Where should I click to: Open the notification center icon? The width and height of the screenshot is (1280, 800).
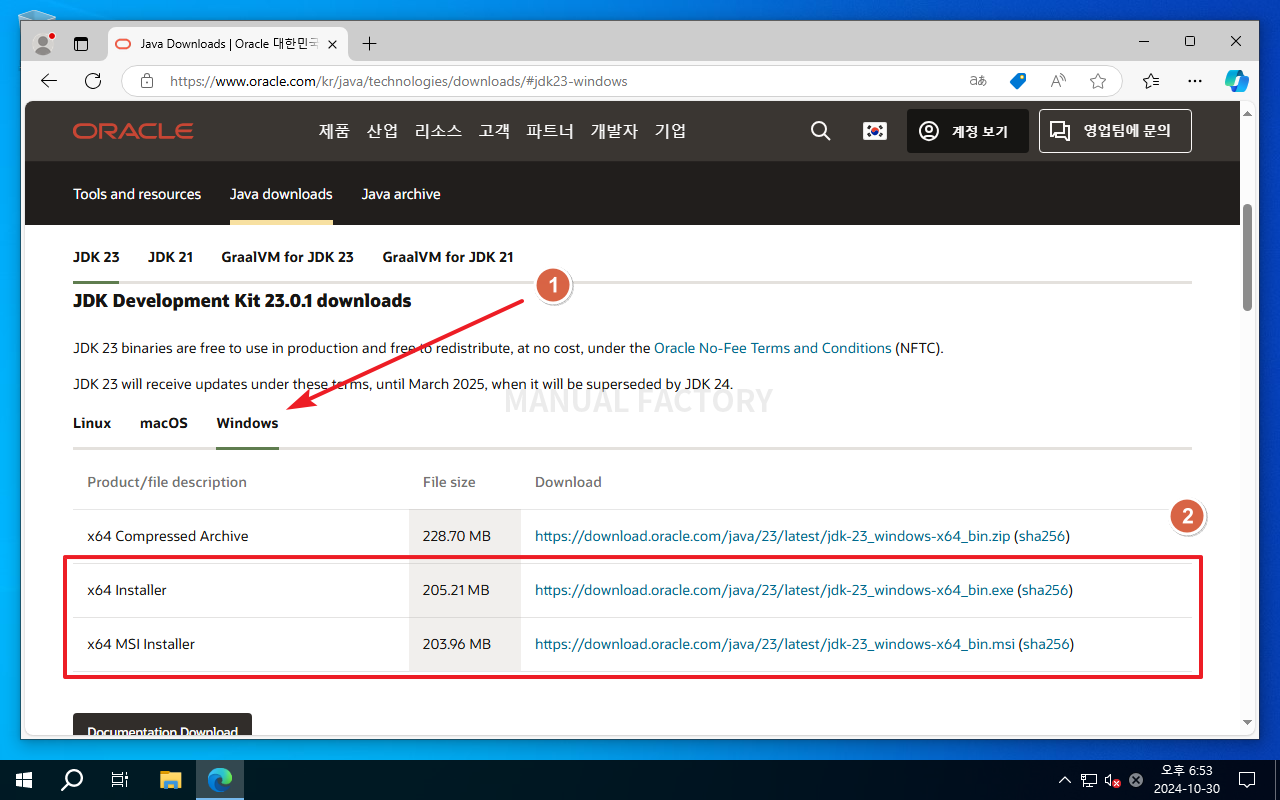click(x=1247, y=779)
